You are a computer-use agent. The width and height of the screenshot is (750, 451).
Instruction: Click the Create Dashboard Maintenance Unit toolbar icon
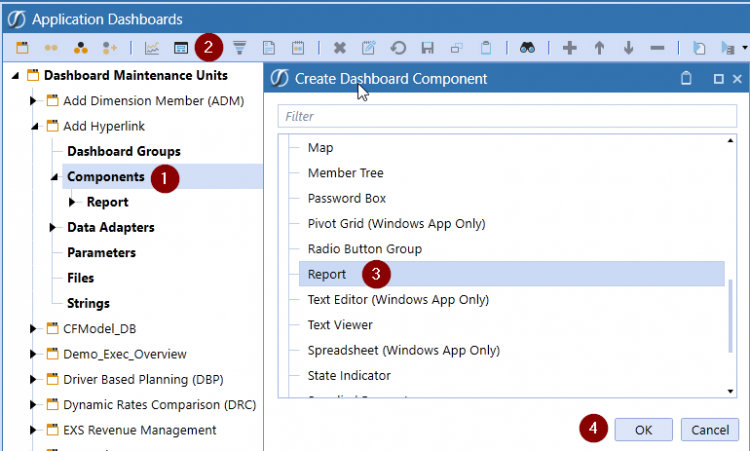pos(21,48)
